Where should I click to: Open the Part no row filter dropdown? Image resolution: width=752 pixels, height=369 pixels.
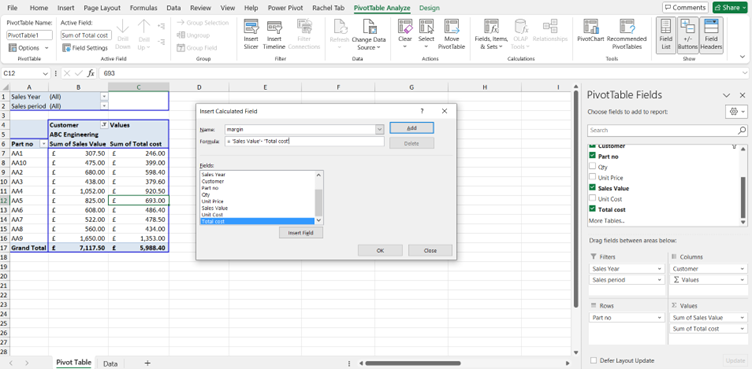44,143
